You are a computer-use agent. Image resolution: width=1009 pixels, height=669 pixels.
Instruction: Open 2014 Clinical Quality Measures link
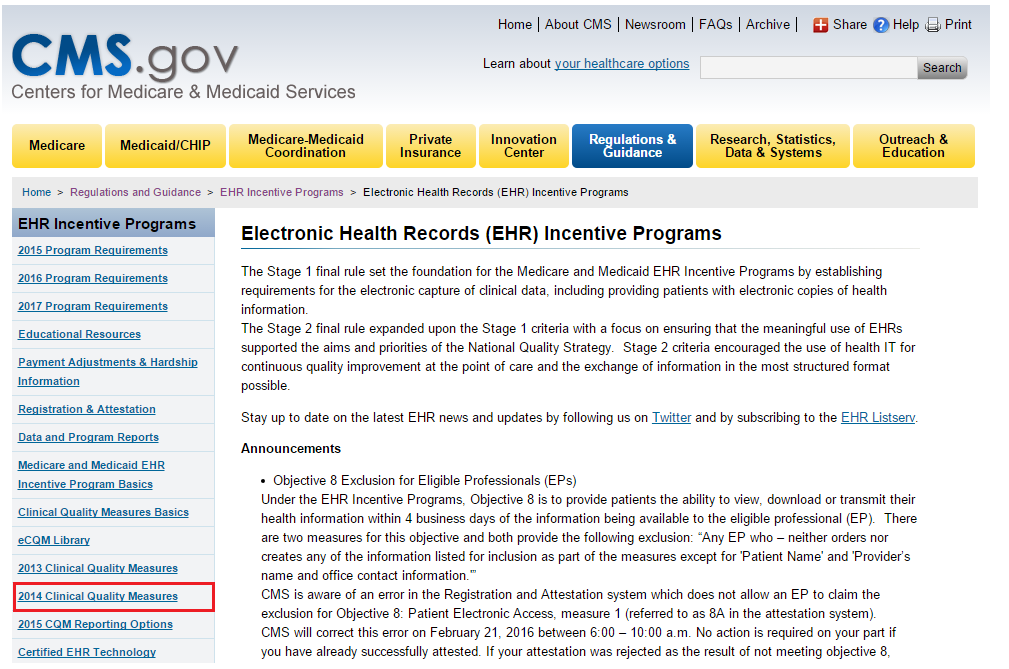coord(98,596)
